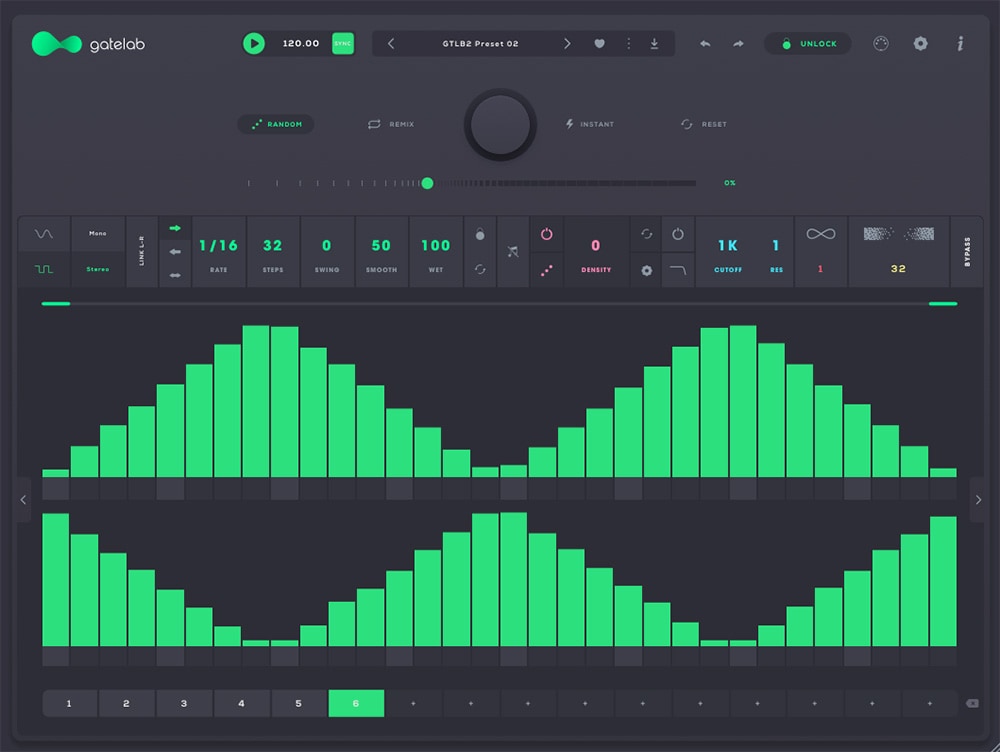Save preset using the download icon
This screenshot has width=1000, height=752.
point(654,44)
